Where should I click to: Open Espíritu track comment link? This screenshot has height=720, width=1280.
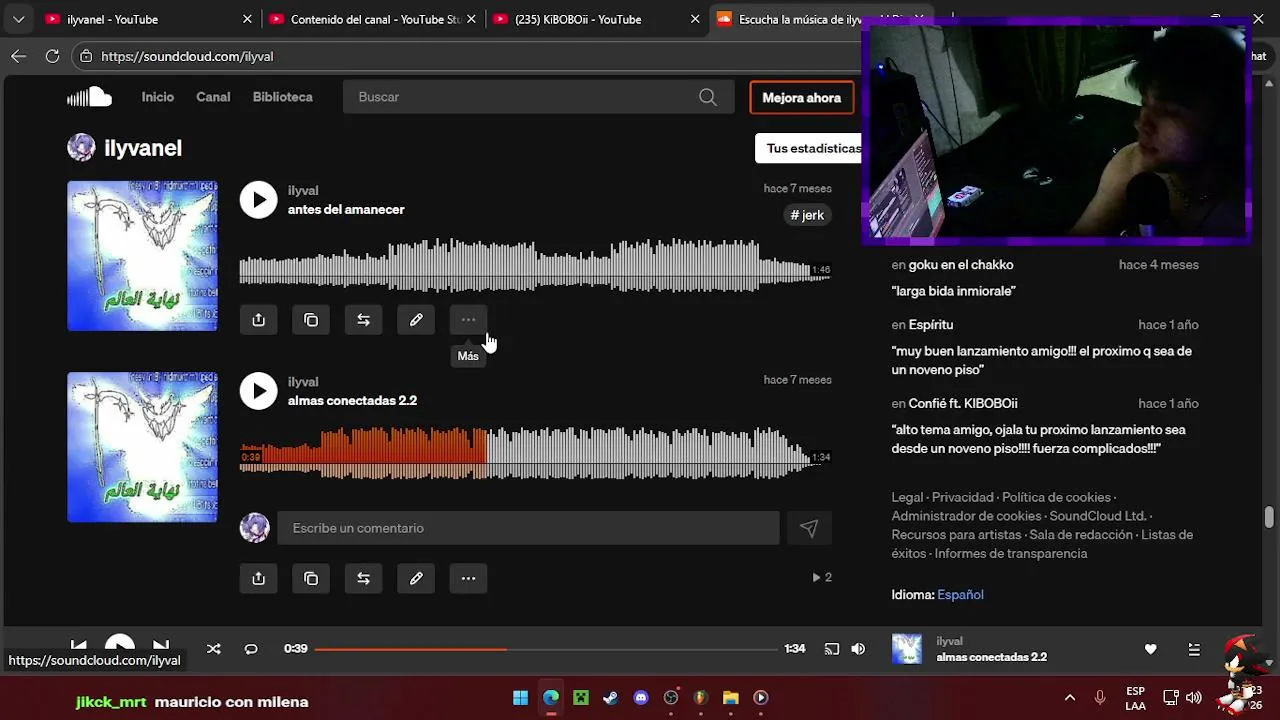click(x=931, y=325)
